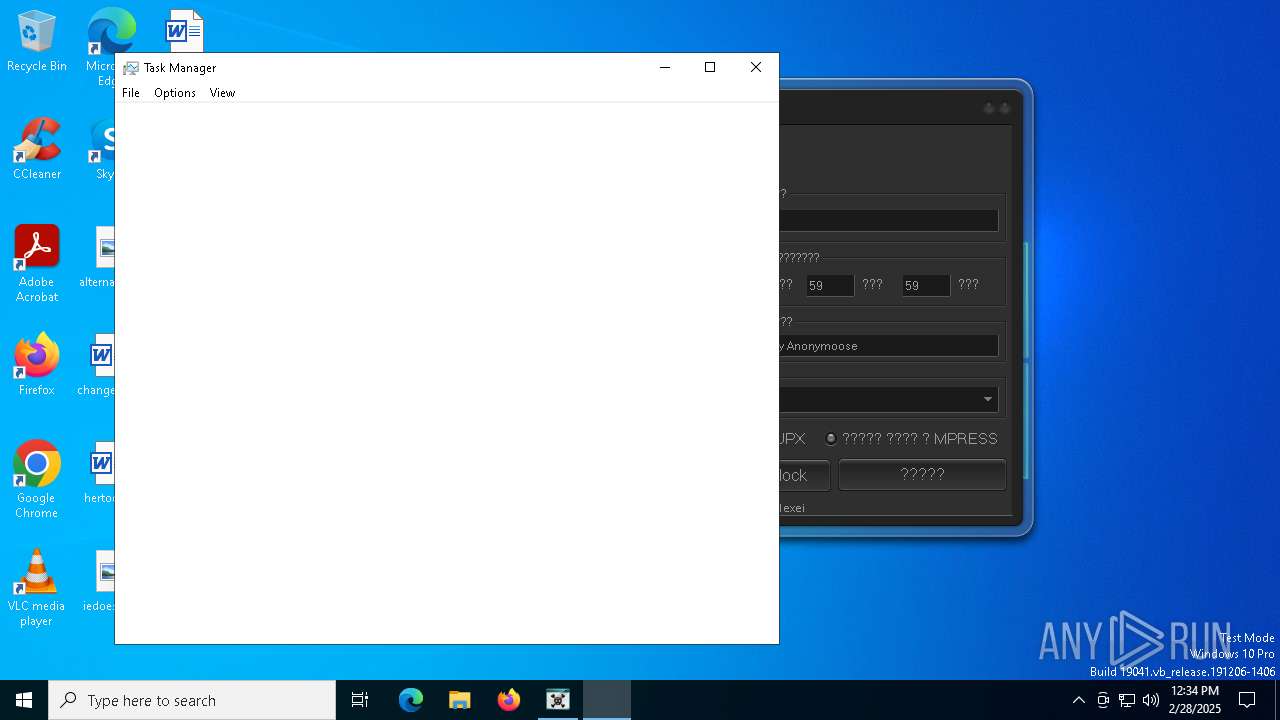Select the Google Chrome desktop shortcut
This screenshot has height=720, width=1280.
pyautogui.click(x=36, y=480)
